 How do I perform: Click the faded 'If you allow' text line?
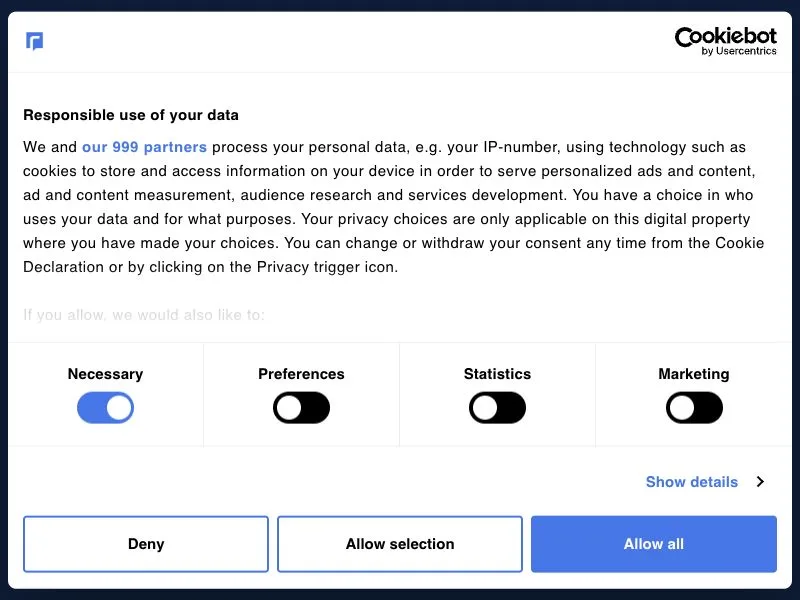144,315
